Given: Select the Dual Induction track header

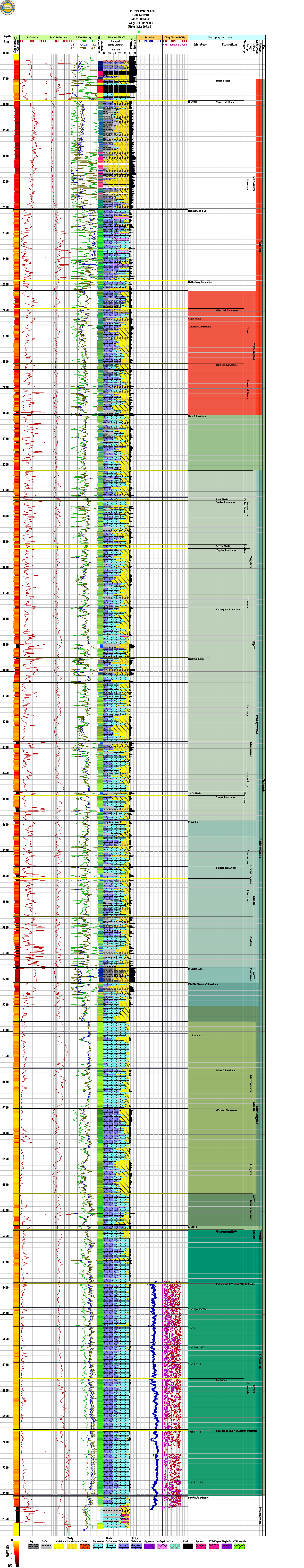Looking at the screenshot, I should tap(58, 38).
